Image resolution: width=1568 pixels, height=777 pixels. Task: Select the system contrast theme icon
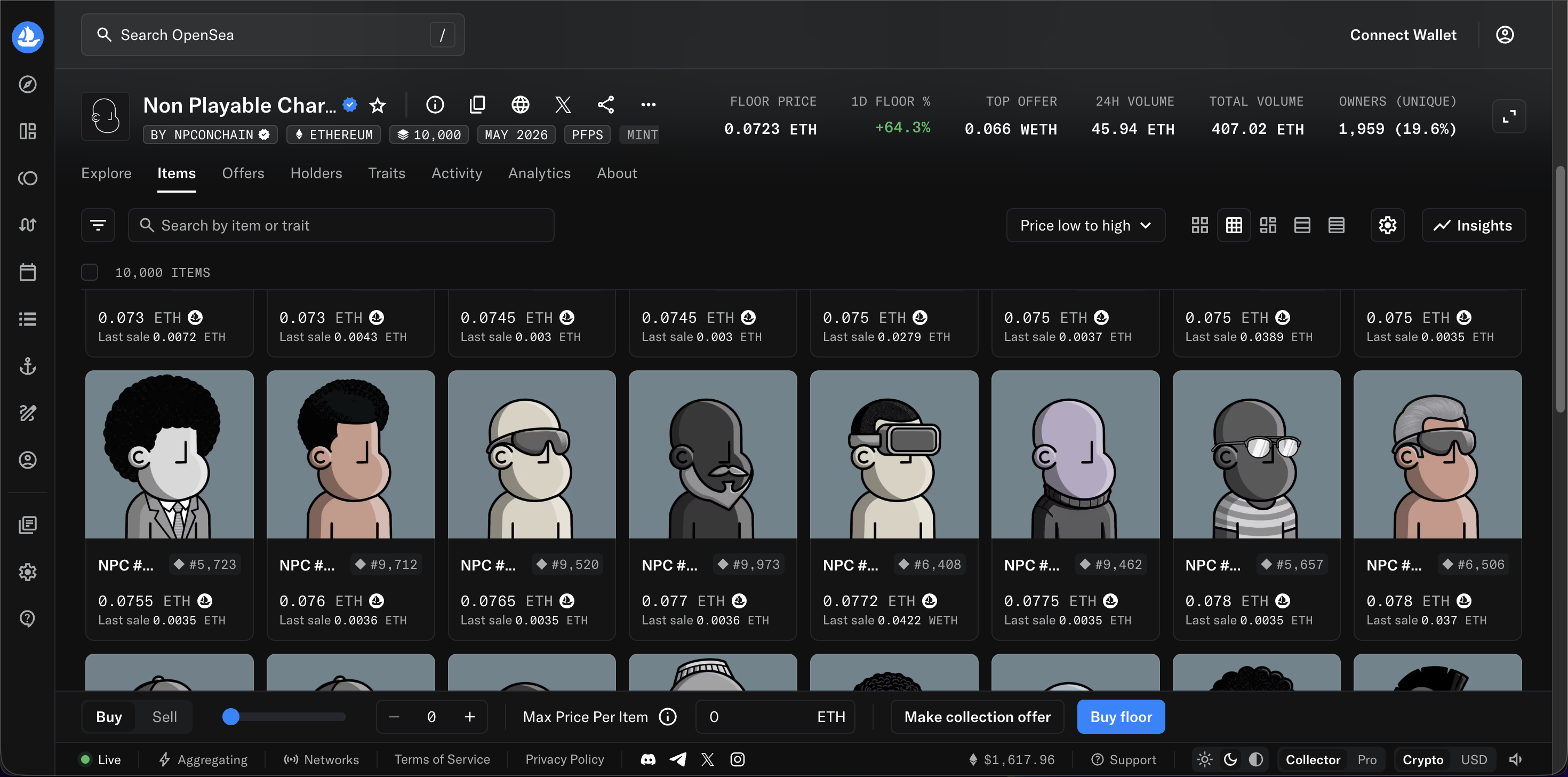(1256, 759)
